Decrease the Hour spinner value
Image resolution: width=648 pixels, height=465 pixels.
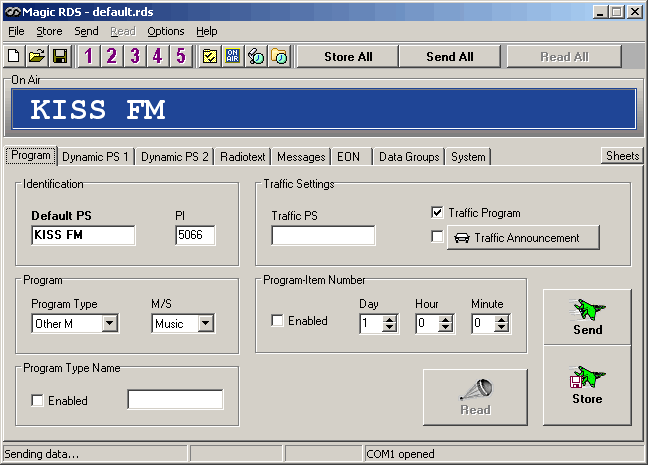pyautogui.click(x=445, y=327)
